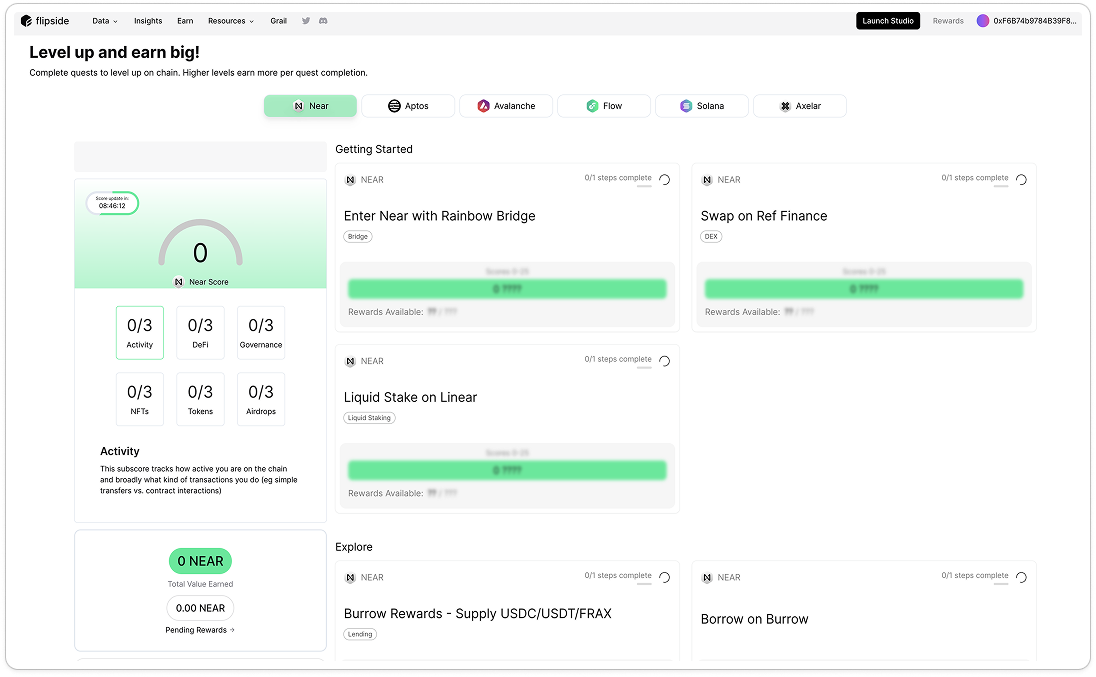Click the Liquid Staking tag
Image resolution: width=1096 pixels, height=677 pixels.
point(369,418)
